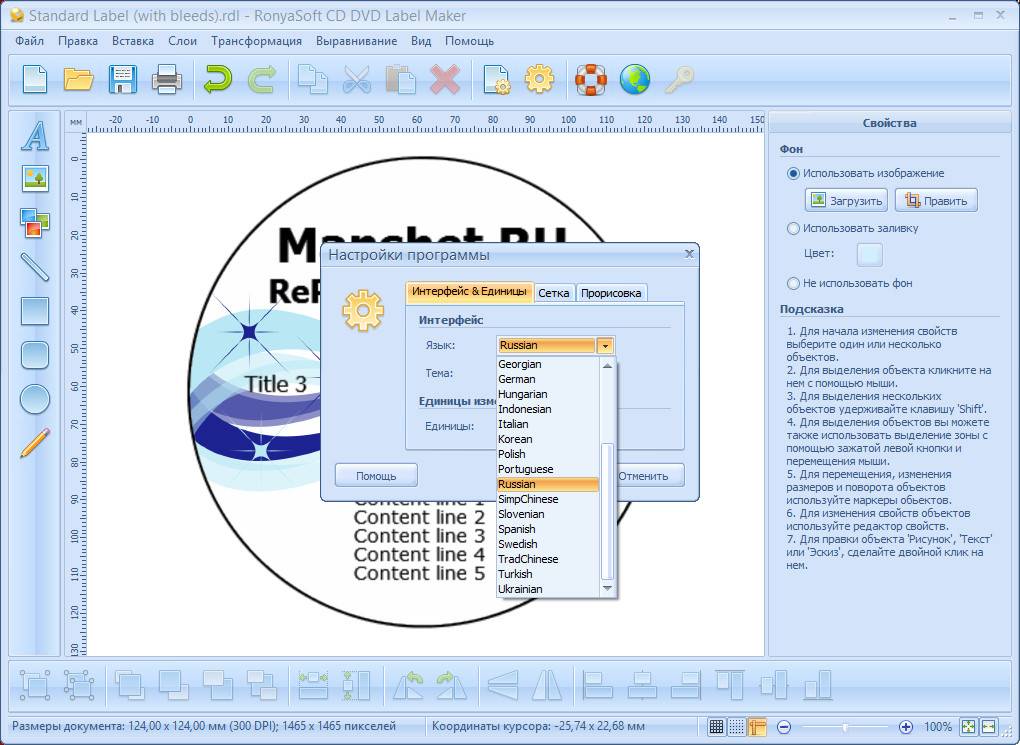The image size is (1020, 745).
Task: Click the Править button
Action: (936, 200)
